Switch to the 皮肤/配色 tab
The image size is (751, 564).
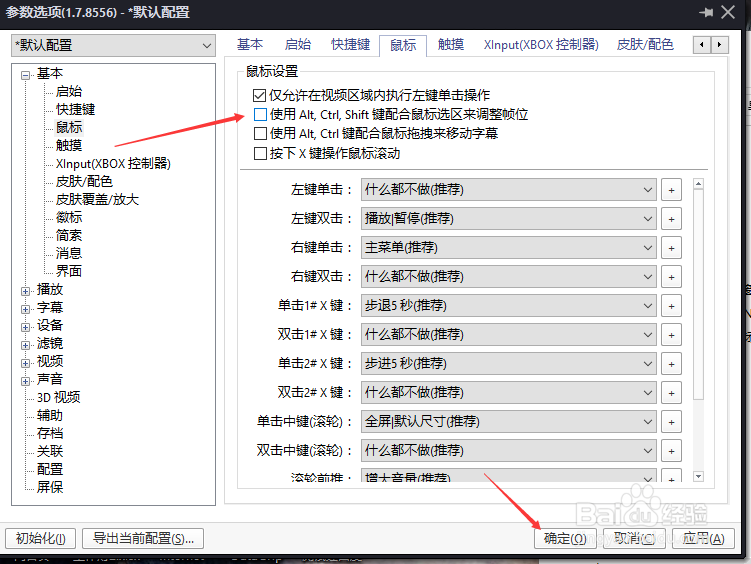coord(645,45)
